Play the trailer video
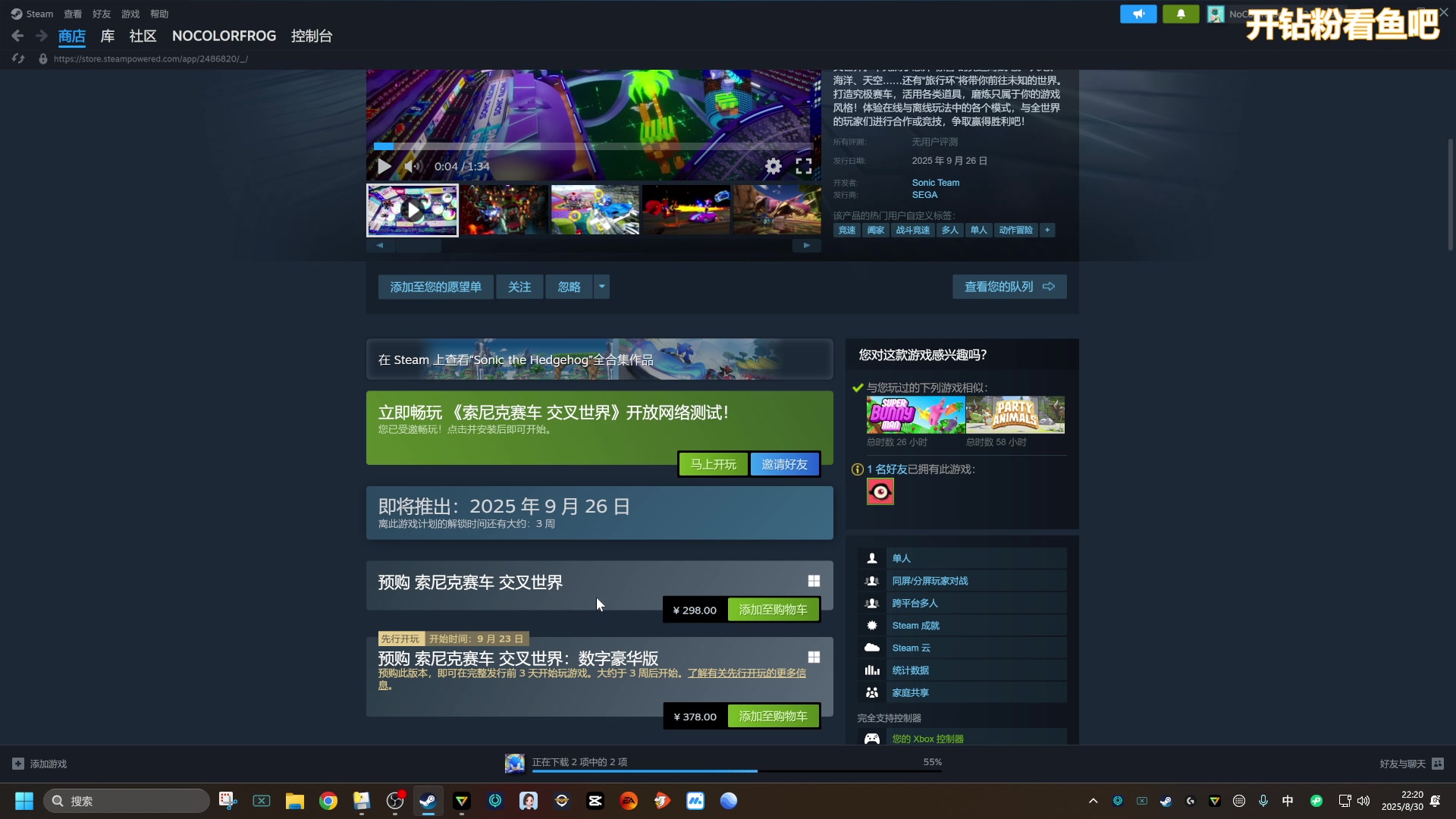Screen dimensions: 1456x819 (384, 166)
